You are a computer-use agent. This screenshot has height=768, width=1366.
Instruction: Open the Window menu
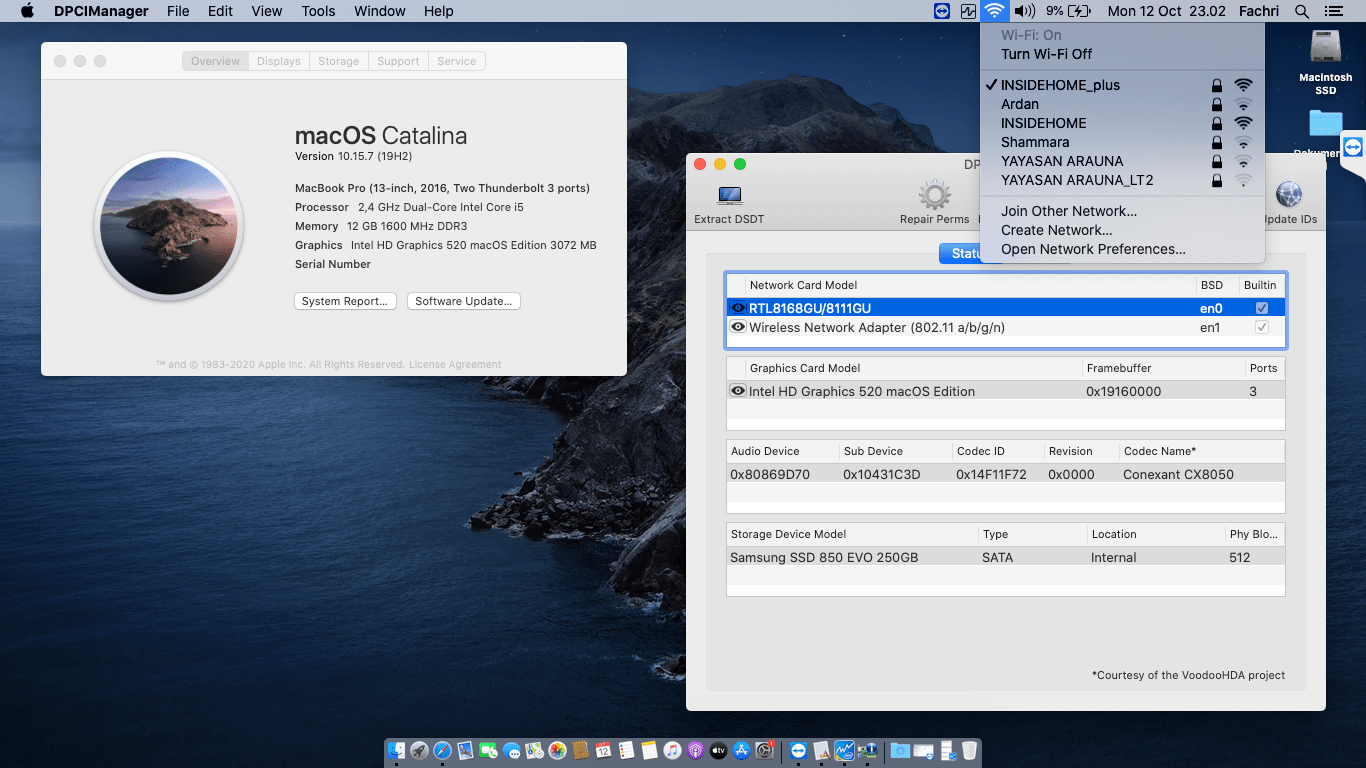coord(380,11)
